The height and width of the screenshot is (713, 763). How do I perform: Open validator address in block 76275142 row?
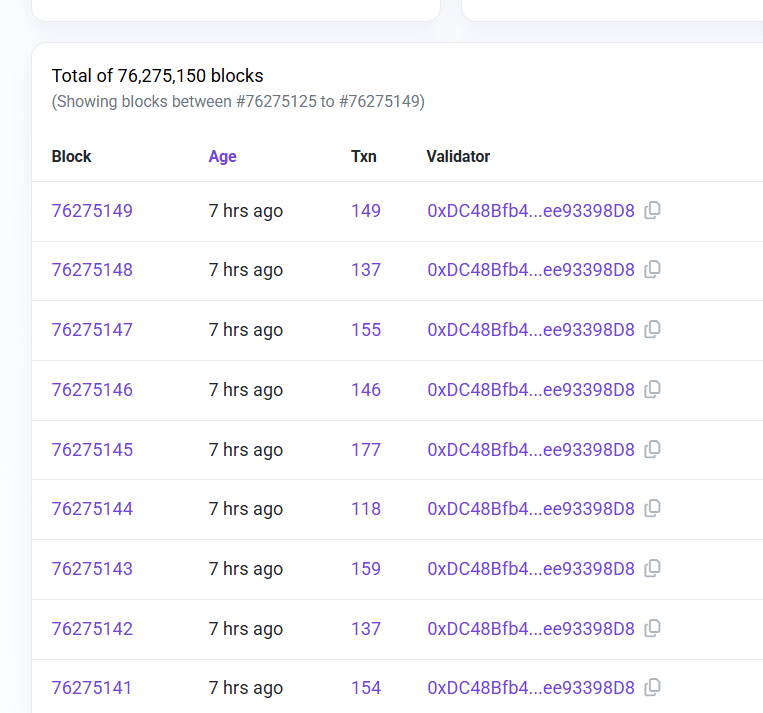530,629
